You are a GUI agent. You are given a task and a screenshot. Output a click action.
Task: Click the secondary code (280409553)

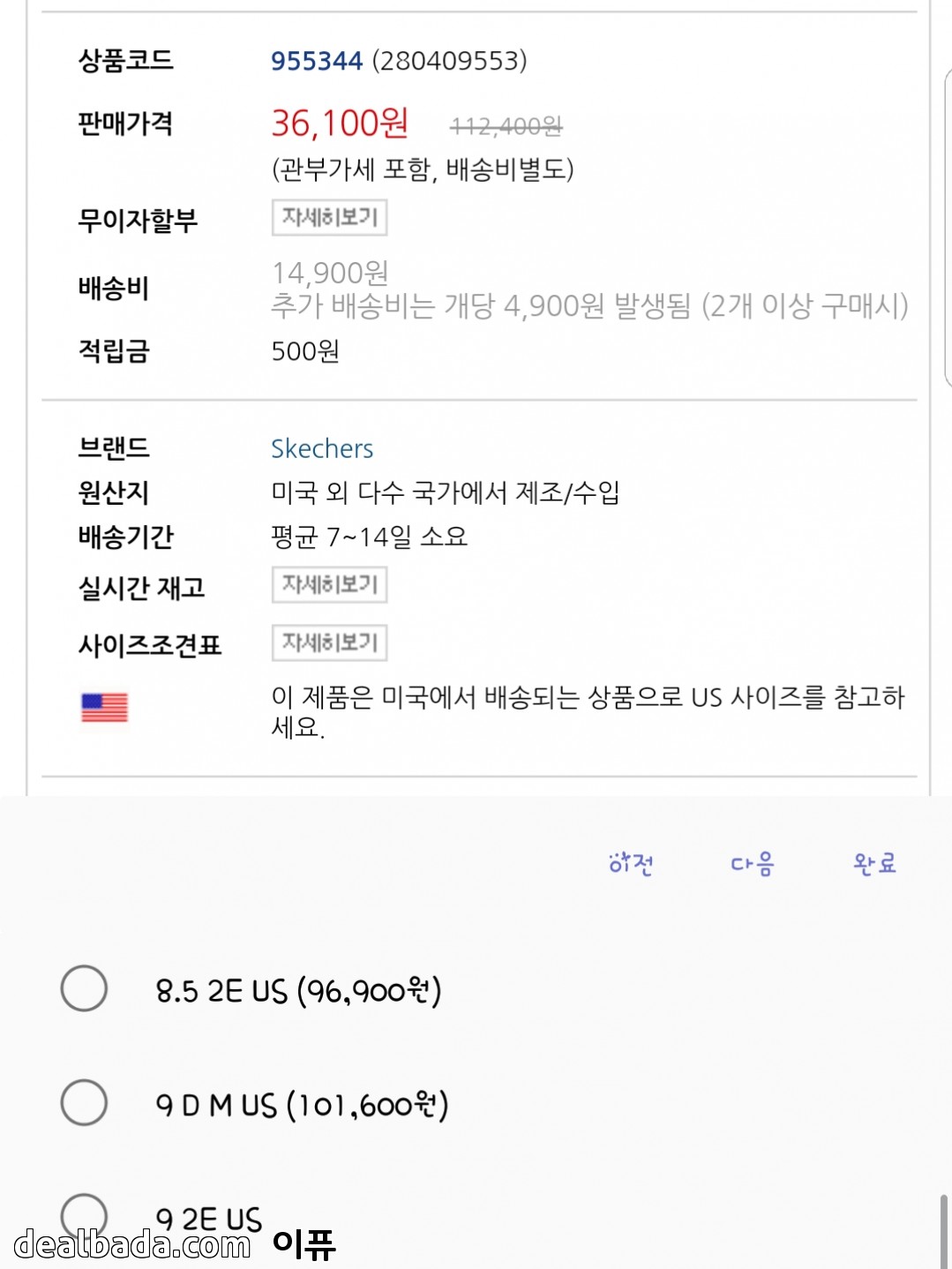coord(449,61)
